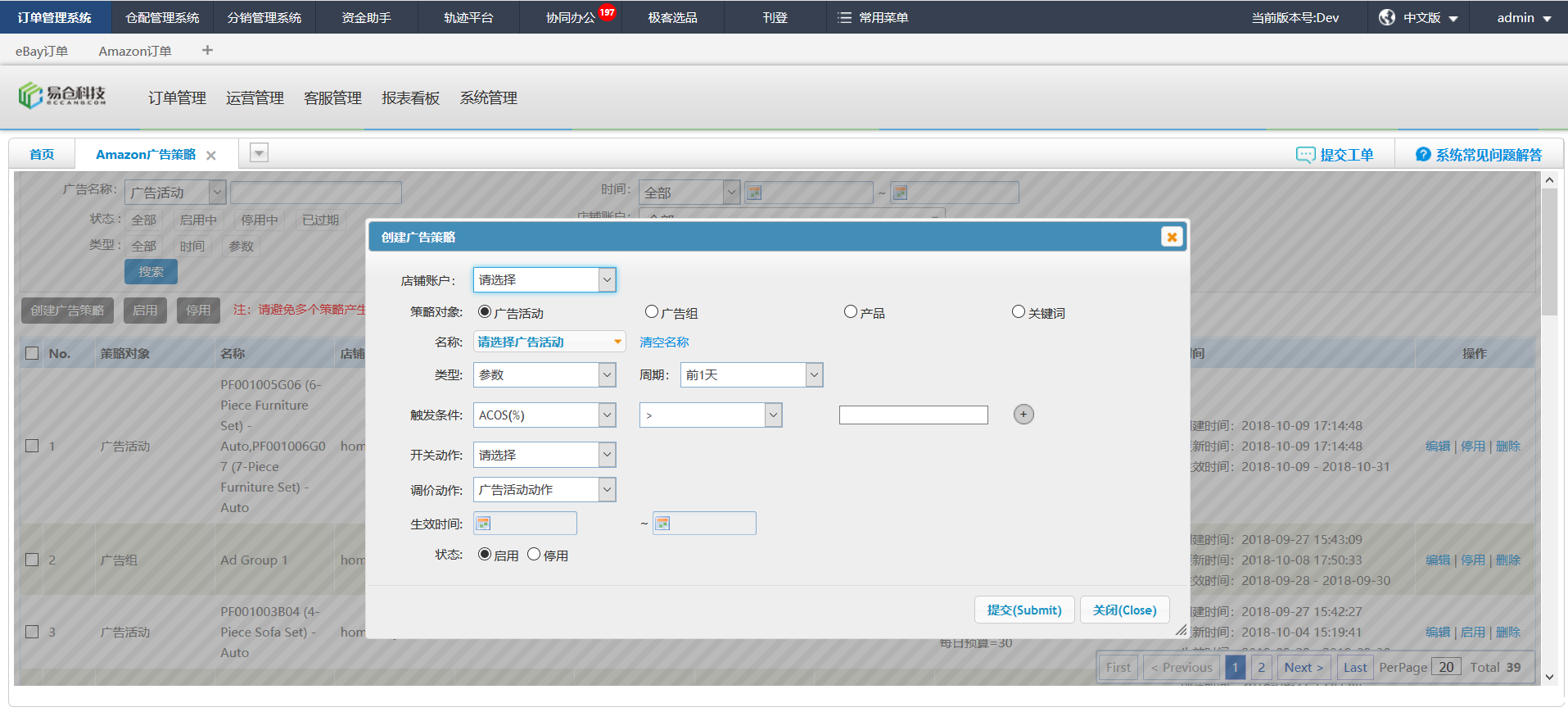Click the submit ticket chat icon
This screenshot has height=712, width=1568.
(1305, 155)
